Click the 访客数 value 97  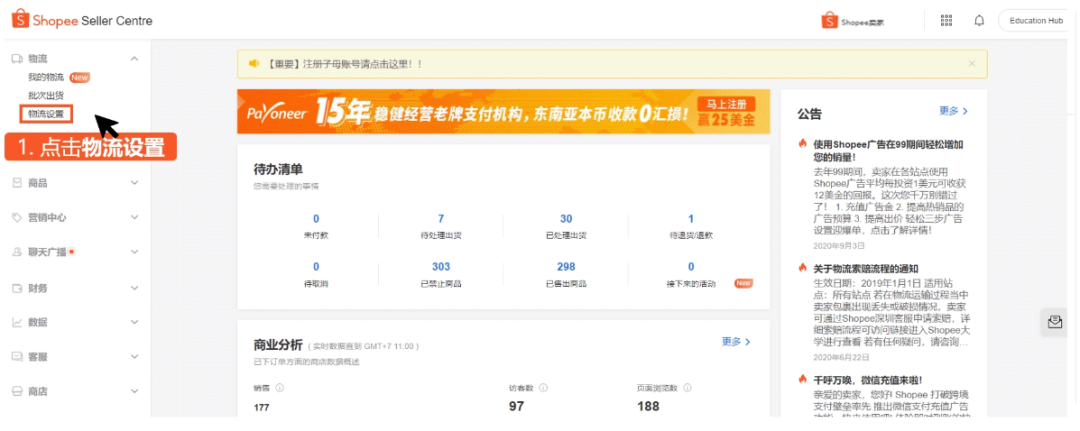point(519,406)
